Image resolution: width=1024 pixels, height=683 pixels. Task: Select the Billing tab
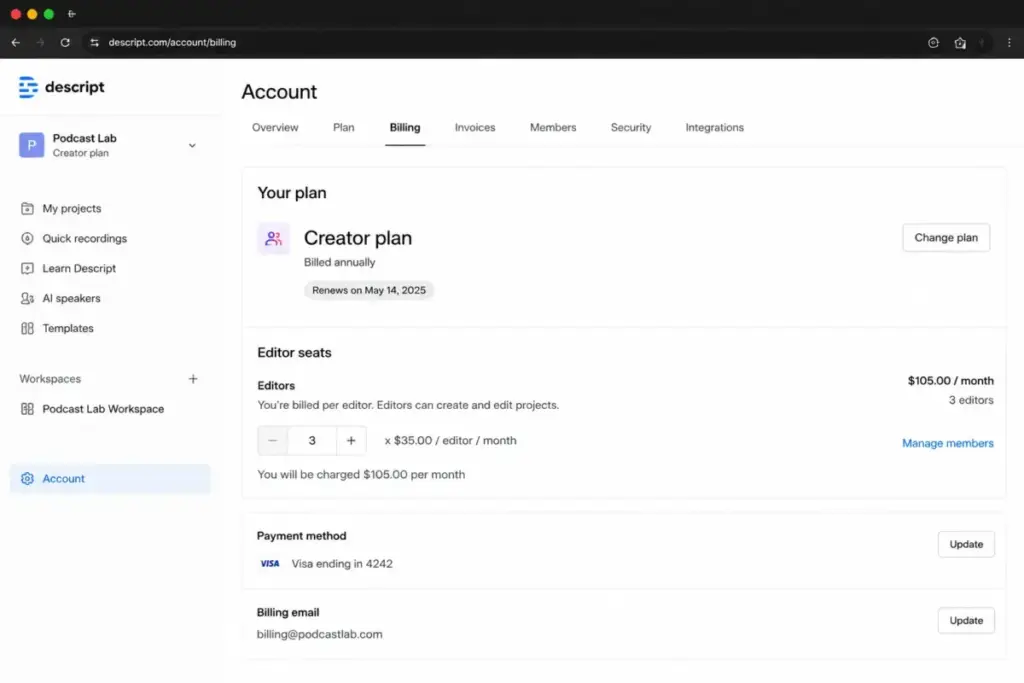(405, 127)
